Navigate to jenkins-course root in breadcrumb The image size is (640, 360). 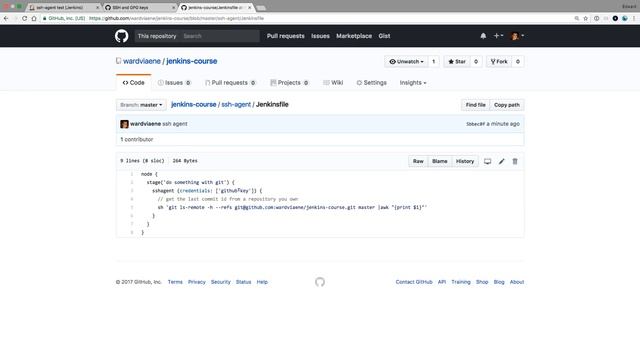click(193, 104)
